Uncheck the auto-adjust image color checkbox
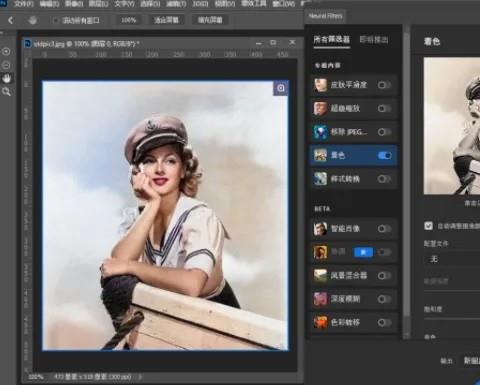The width and height of the screenshot is (480, 385). [428, 226]
